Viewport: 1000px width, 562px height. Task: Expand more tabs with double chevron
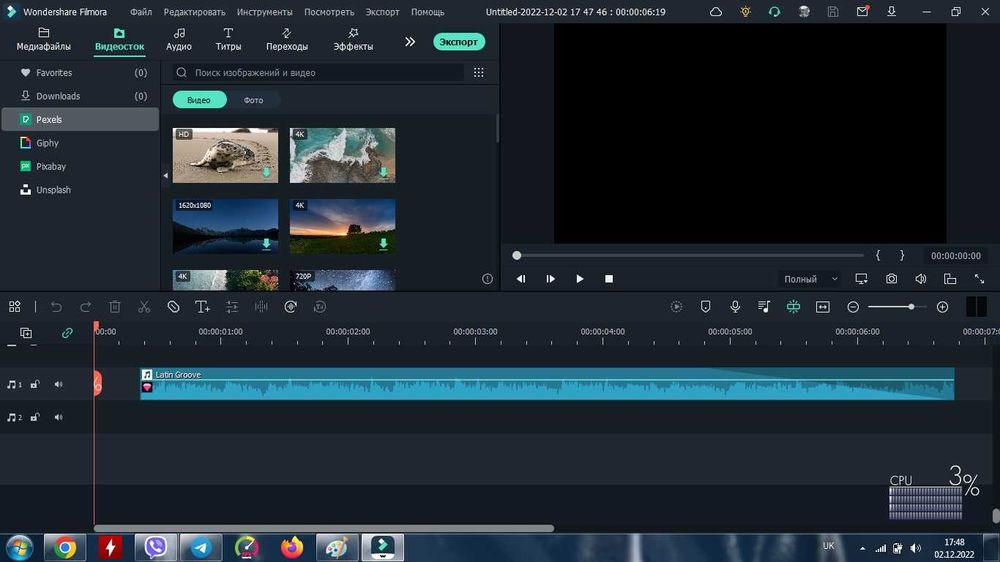tap(410, 41)
